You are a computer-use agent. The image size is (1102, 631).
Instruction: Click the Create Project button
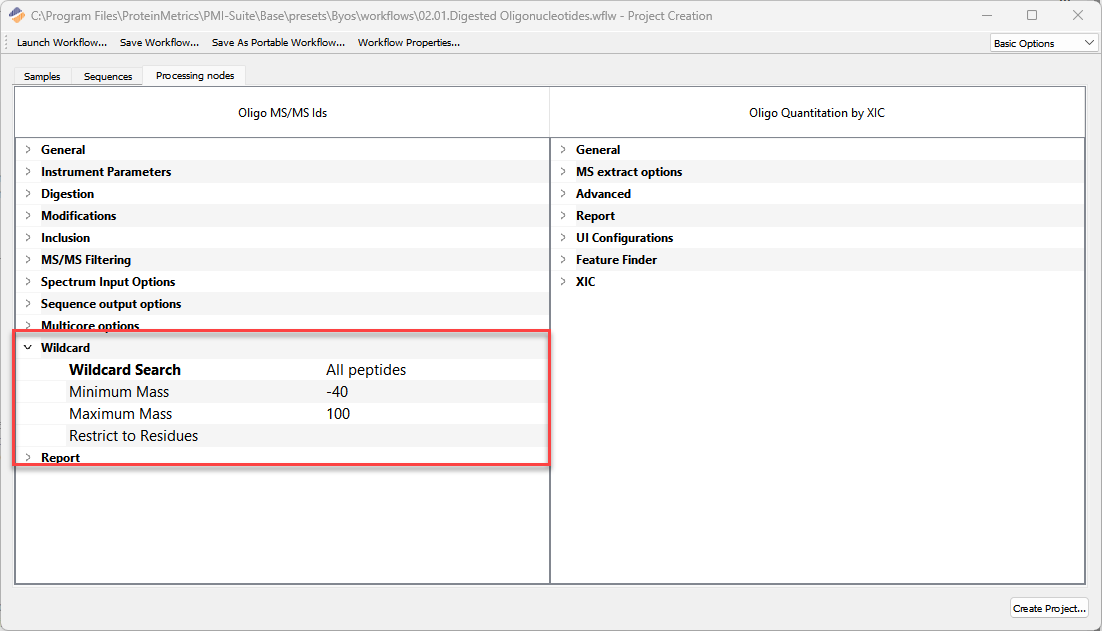1049,608
